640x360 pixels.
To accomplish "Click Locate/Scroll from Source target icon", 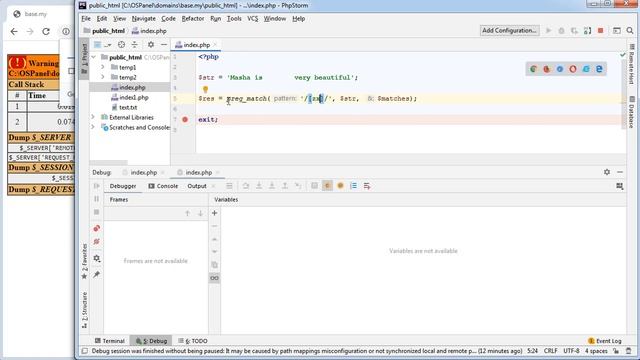I will 121,45.
